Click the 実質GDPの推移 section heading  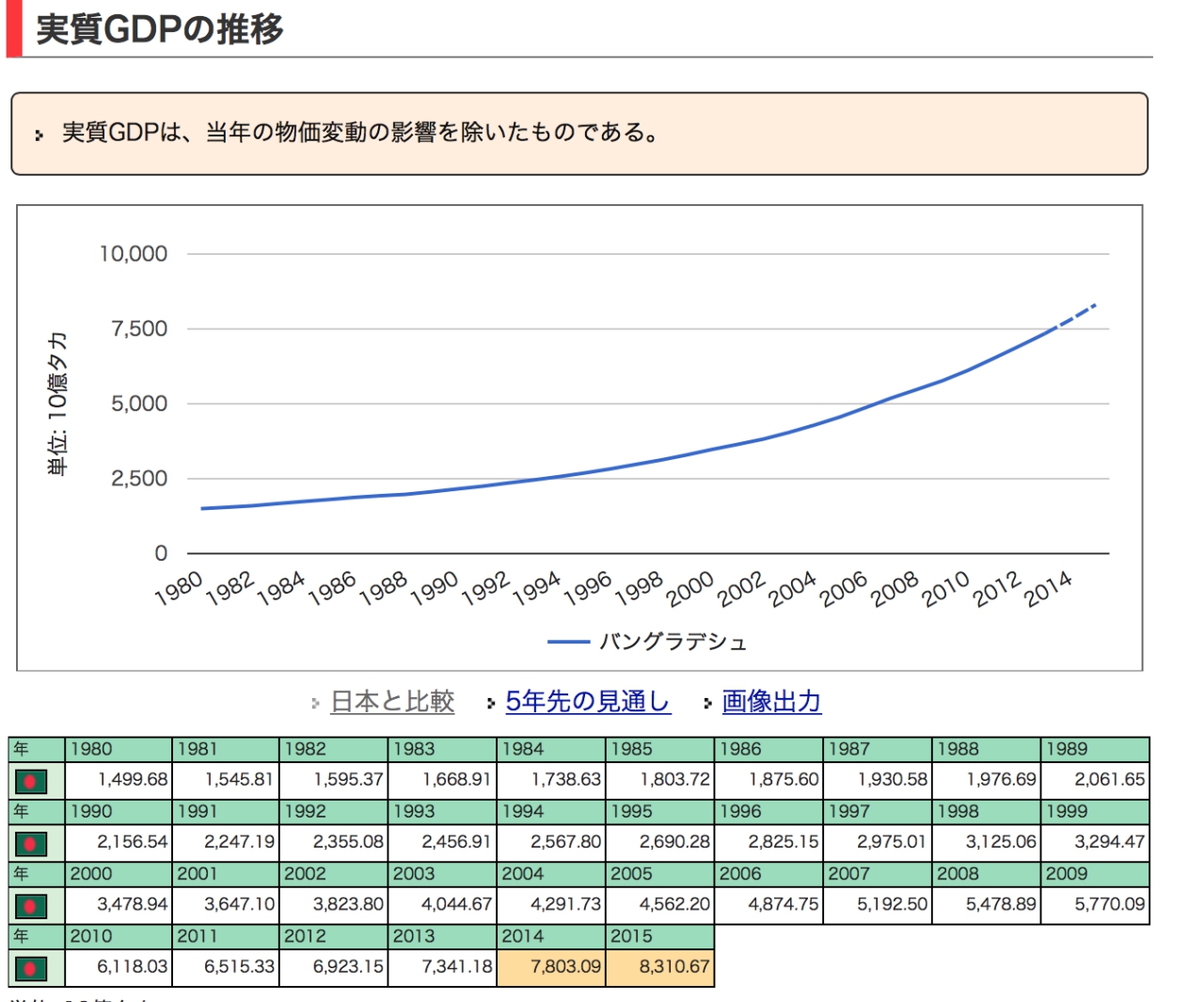159,29
